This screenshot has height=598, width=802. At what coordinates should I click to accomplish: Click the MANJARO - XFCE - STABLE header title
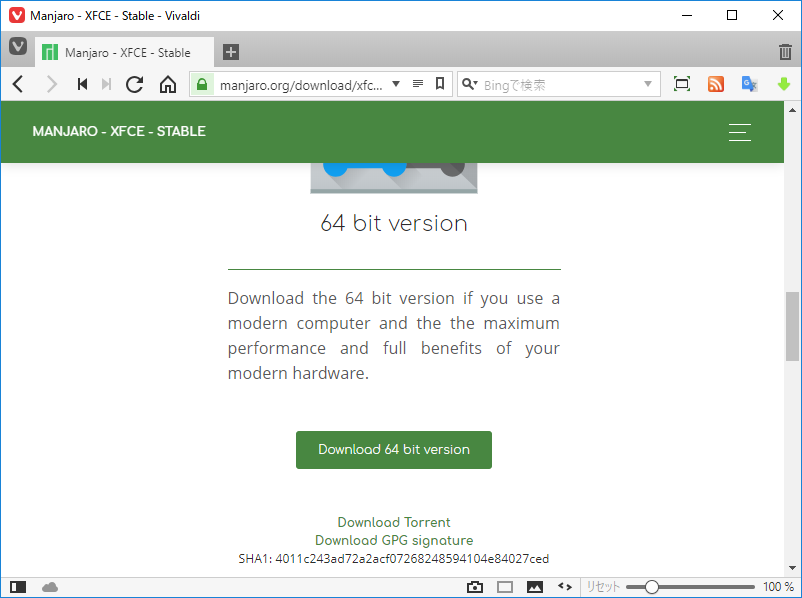(x=119, y=131)
